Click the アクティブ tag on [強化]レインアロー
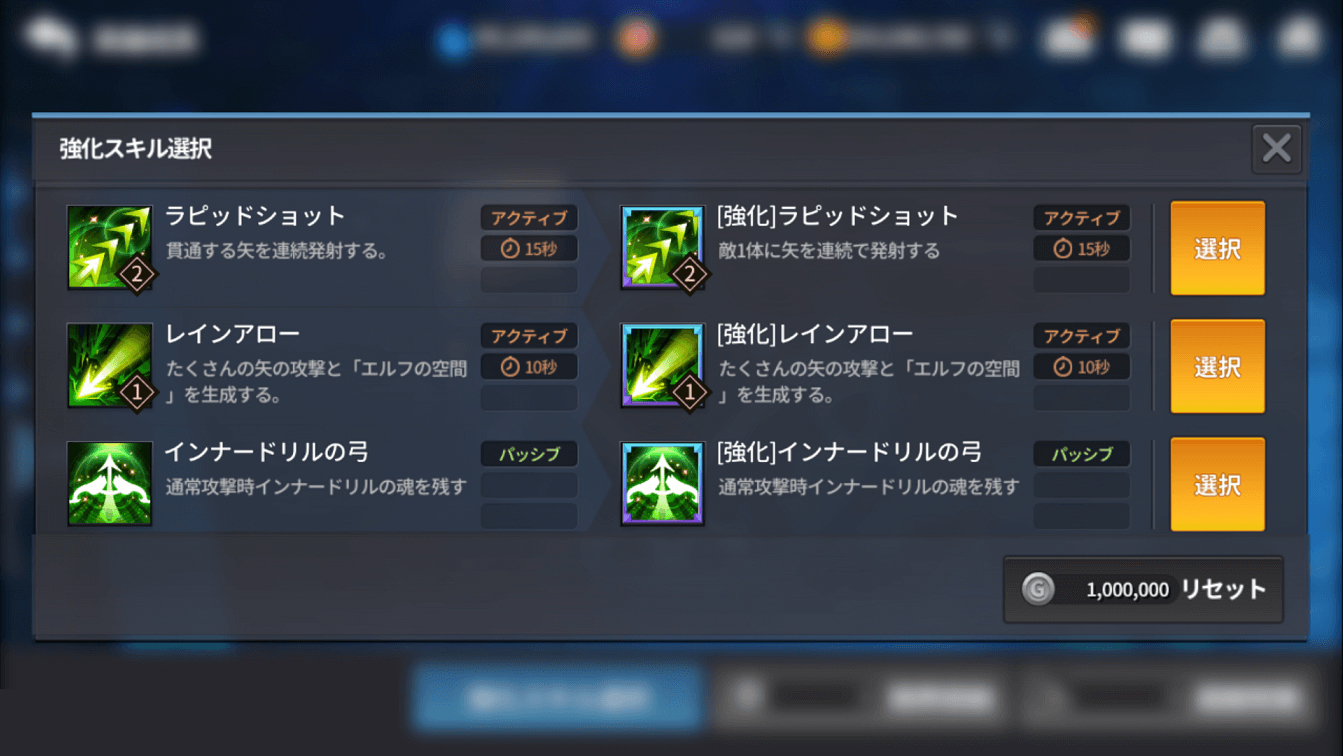The width and height of the screenshot is (1343, 756). pos(1082,336)
